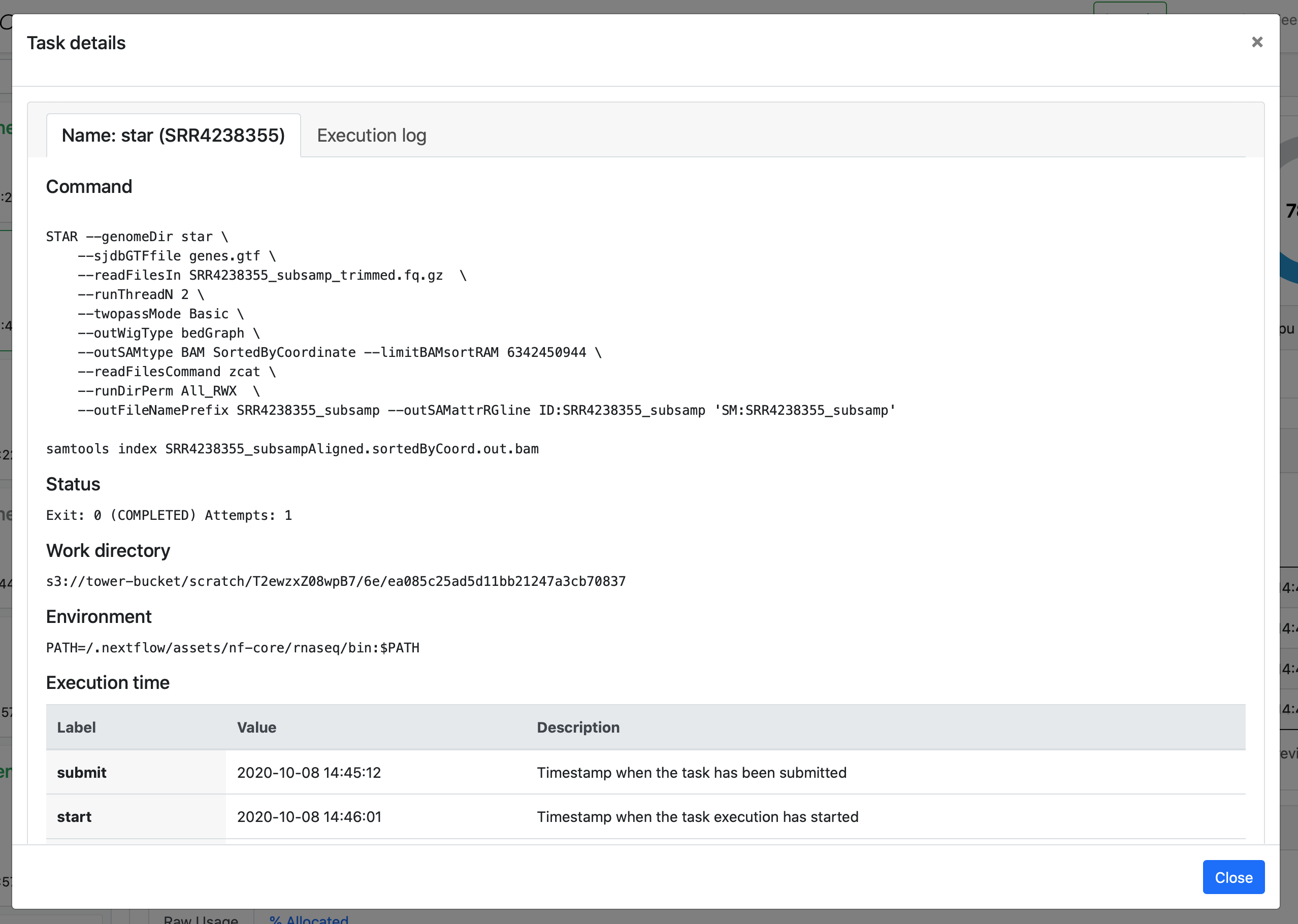Click the submit timestamp 14:45:12 value
1298x924 pixels.
click(x=308, y=772)
